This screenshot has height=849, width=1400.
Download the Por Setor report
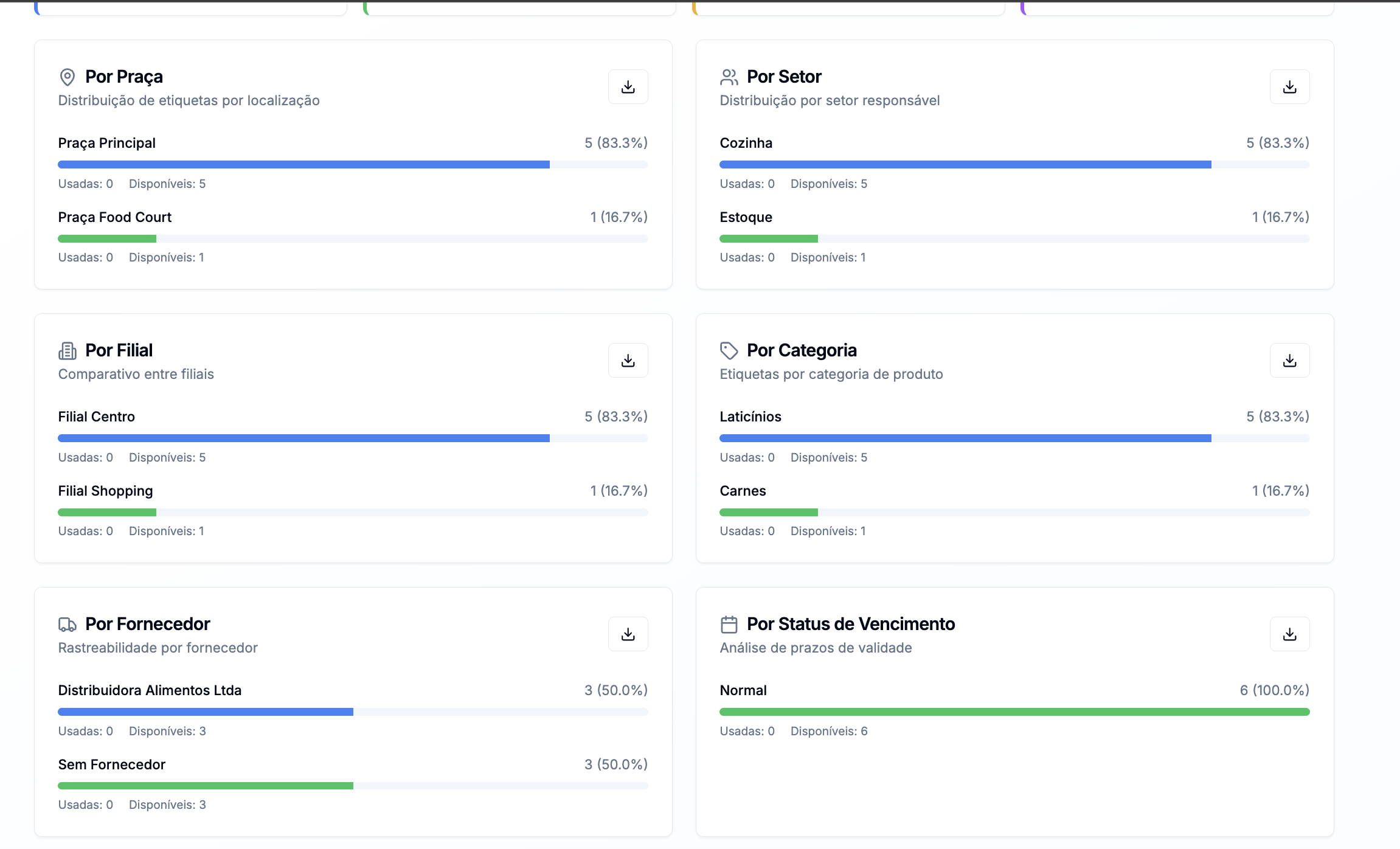pyautogui.click(x=1289, y=87)
